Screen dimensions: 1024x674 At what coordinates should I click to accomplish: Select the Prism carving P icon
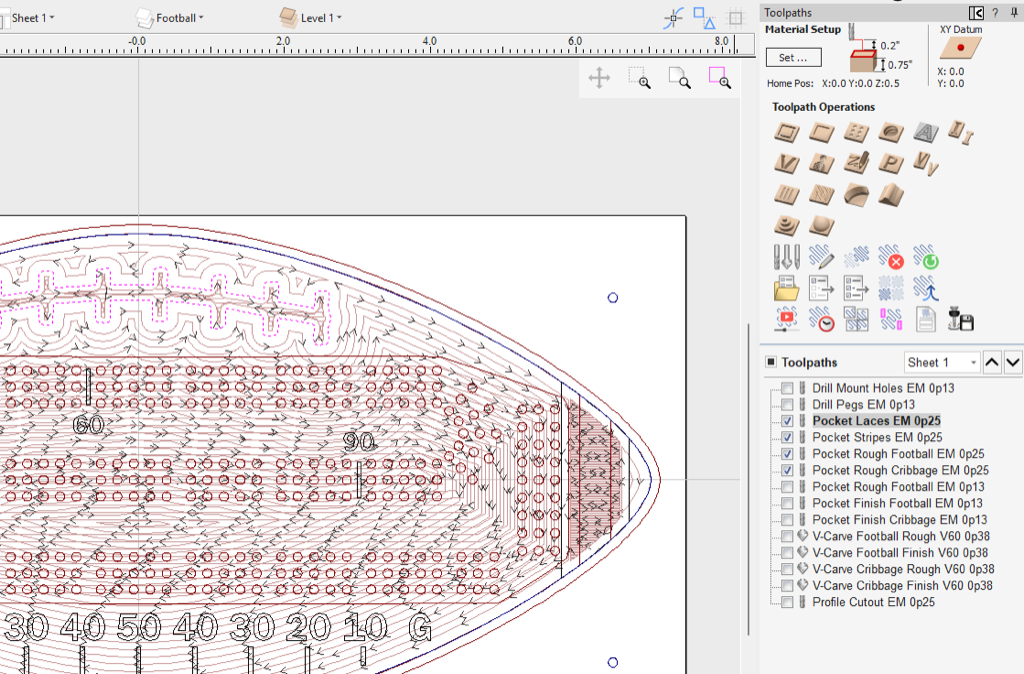click(891, 163)
